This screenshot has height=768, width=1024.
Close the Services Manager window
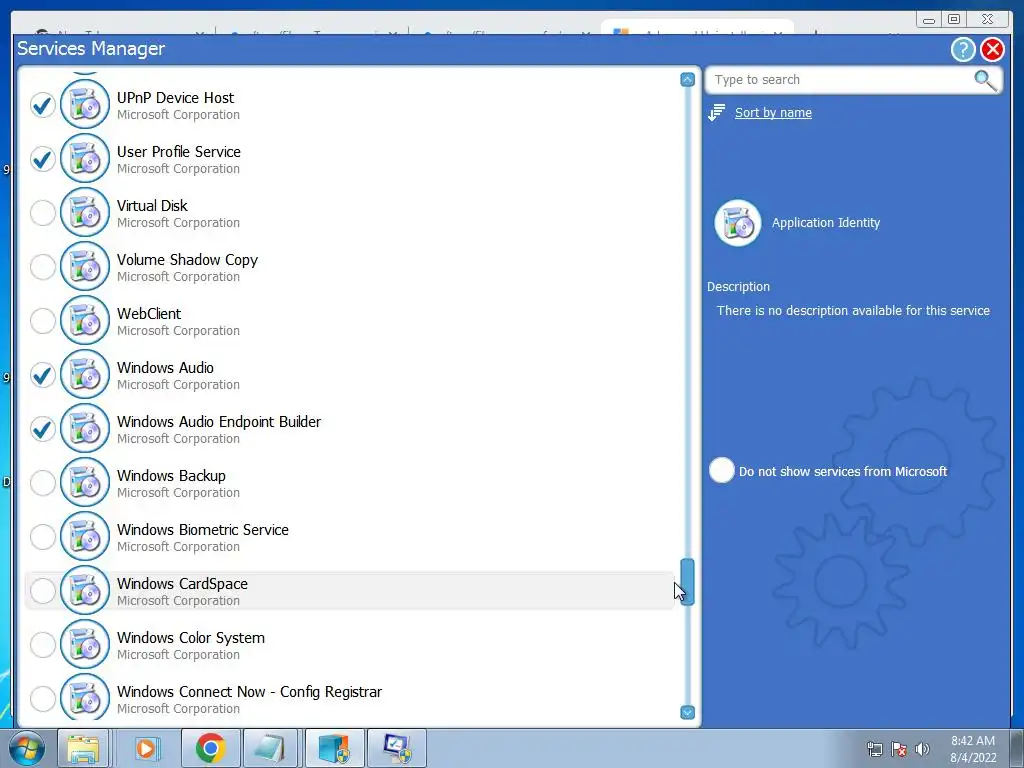(x=992, y=49)
